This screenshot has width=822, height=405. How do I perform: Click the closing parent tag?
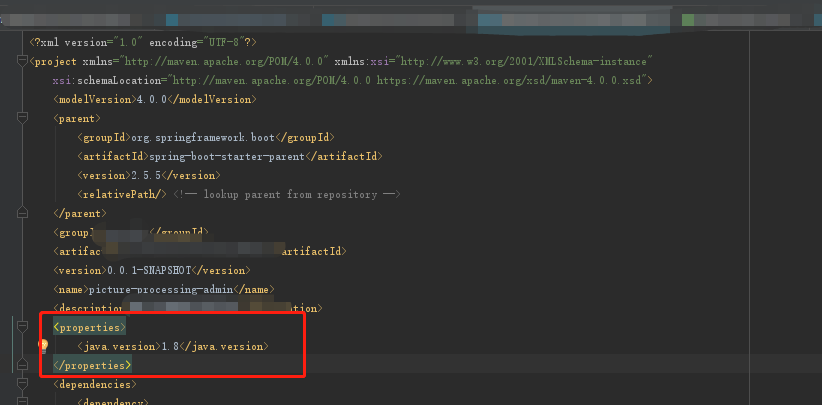click(80, 213)
